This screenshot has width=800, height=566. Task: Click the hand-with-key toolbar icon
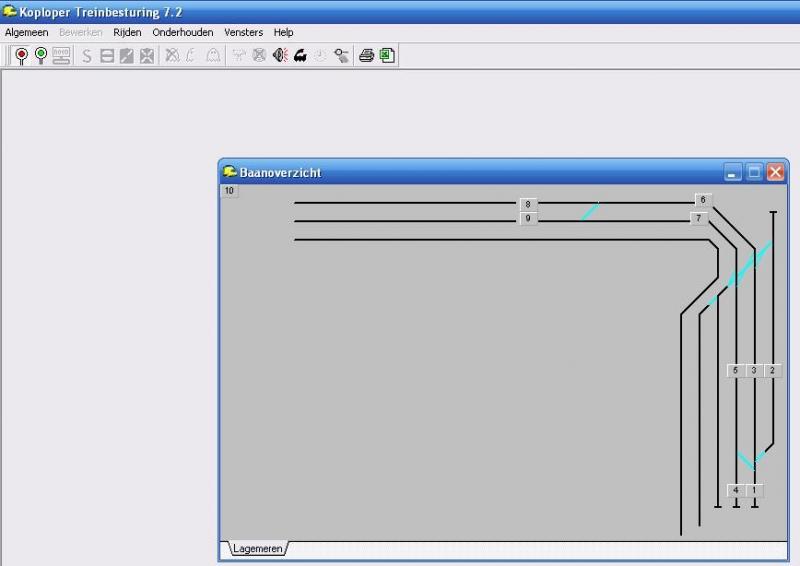point(341,55)
